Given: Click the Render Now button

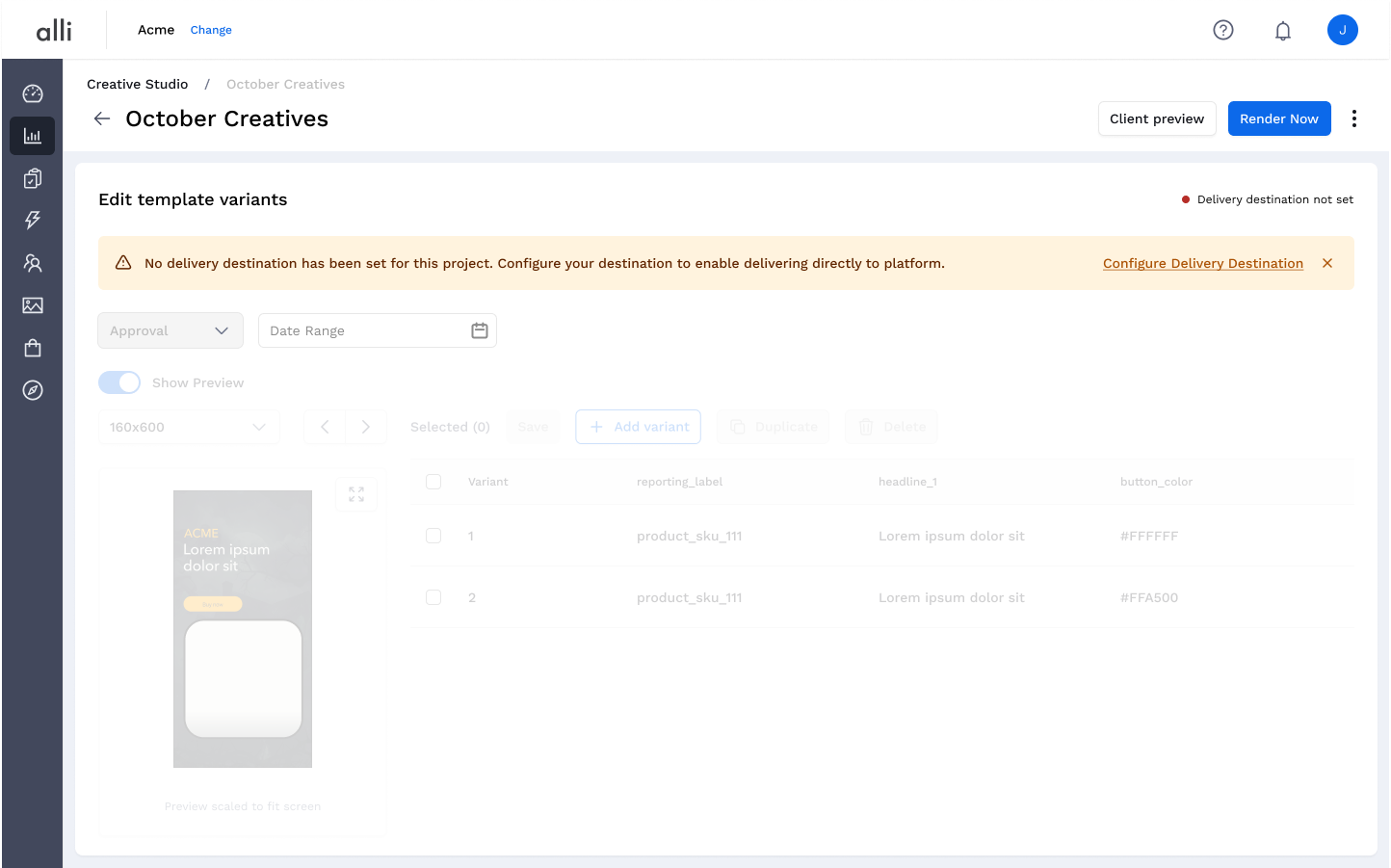Looking at the screenshot, I should click(x=1278, y=118).
